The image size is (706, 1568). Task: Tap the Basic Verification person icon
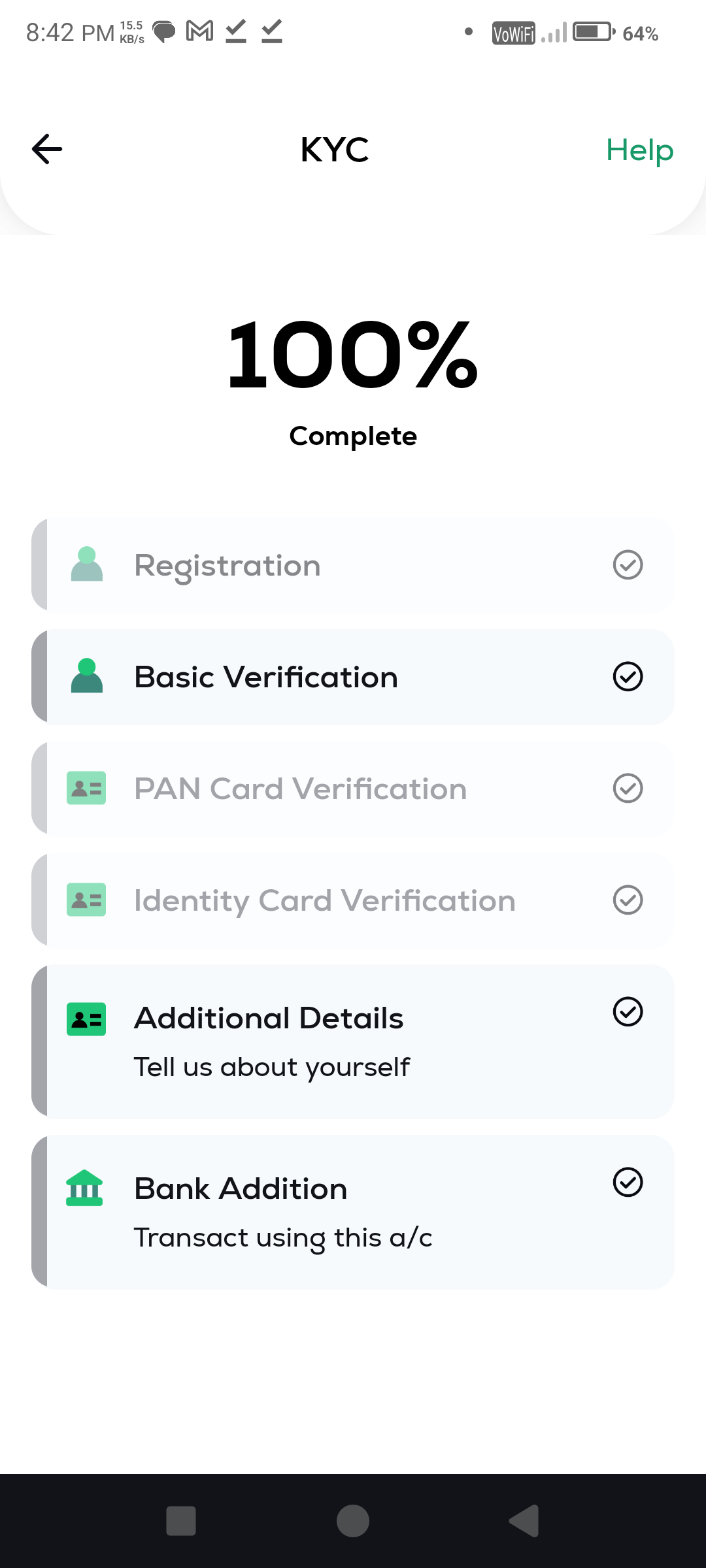coord(87,676)
